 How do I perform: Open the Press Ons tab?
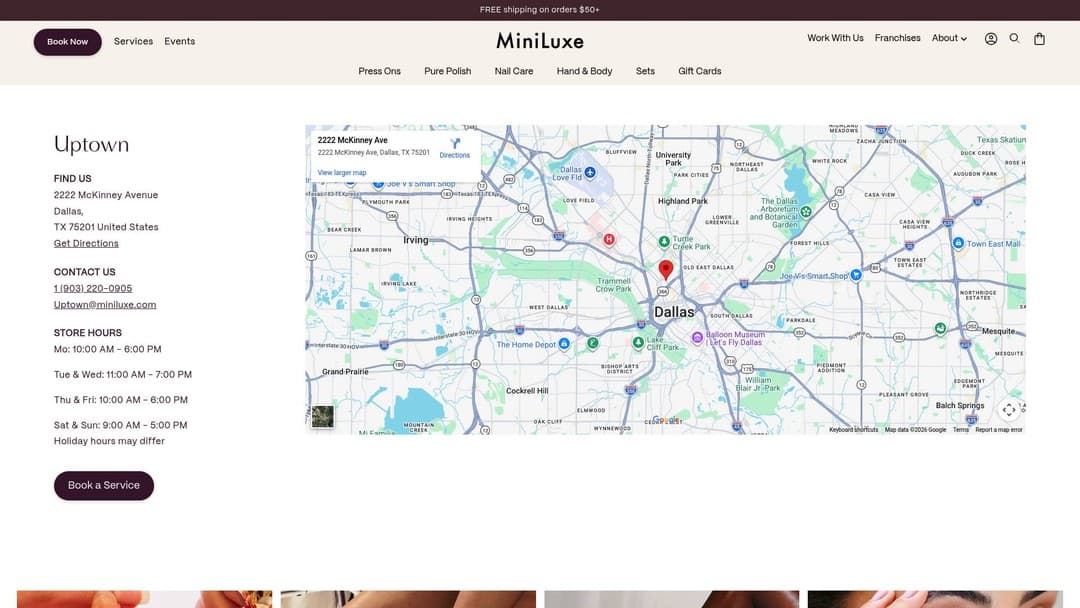pos(380,71)
